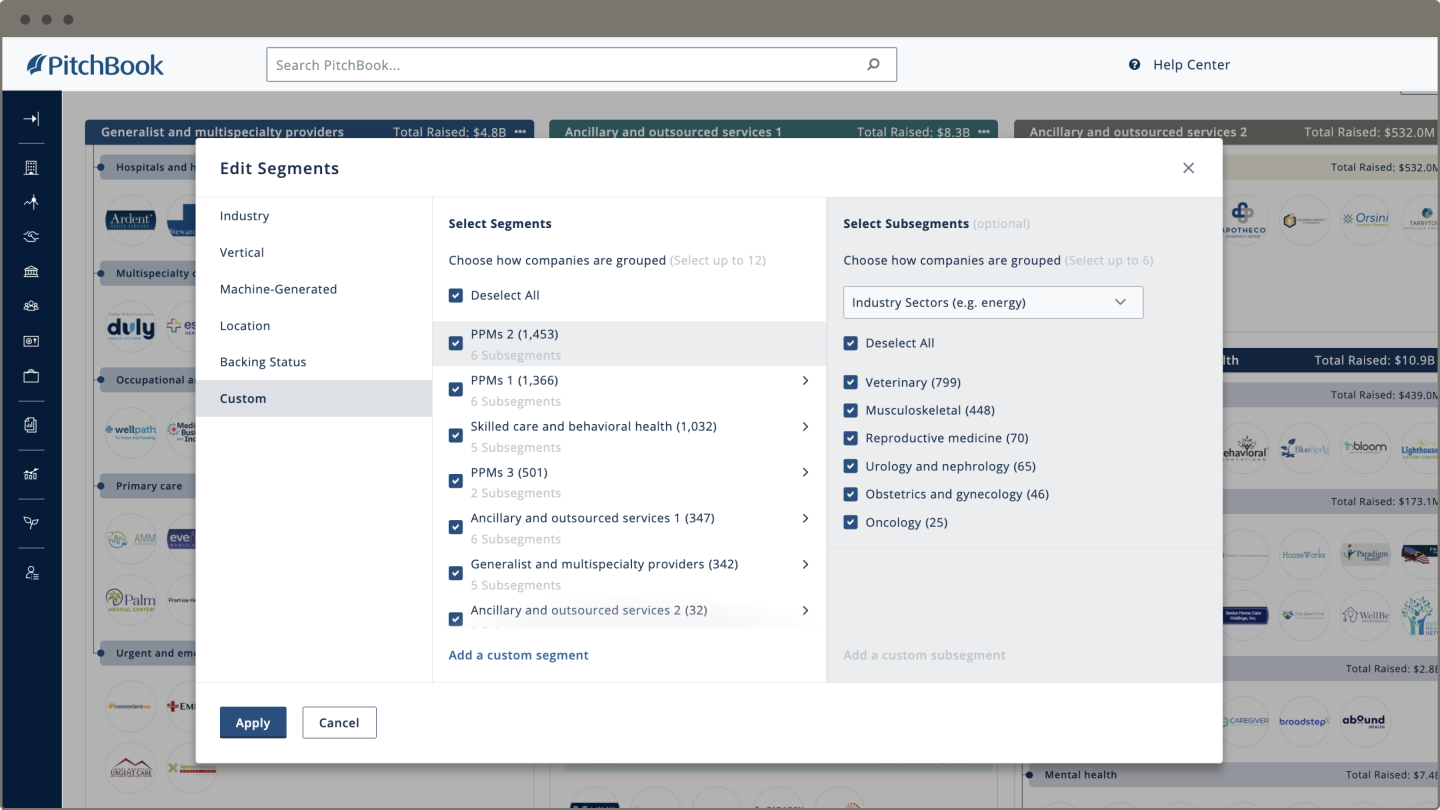Uncheck Obstetrics and gynecology (46) subsegment

click(851, 494)
